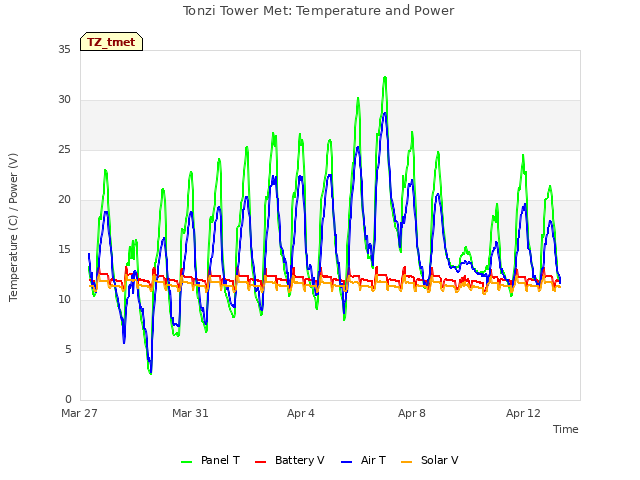The image size is (640, 480).
Task: Click the 'Apr 8' x-axis tick label
Action: tap(412, 413)
